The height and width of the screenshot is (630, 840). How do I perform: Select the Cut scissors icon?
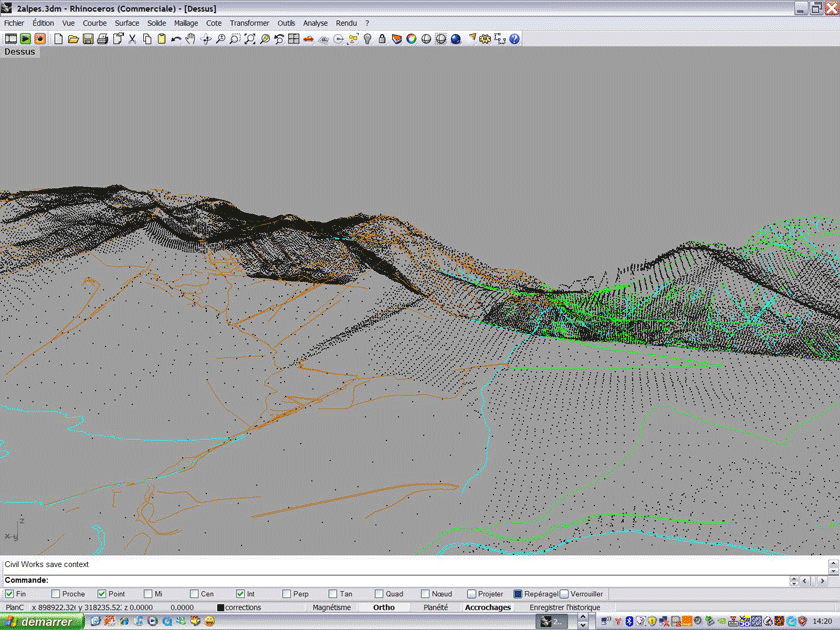(132, 39)
